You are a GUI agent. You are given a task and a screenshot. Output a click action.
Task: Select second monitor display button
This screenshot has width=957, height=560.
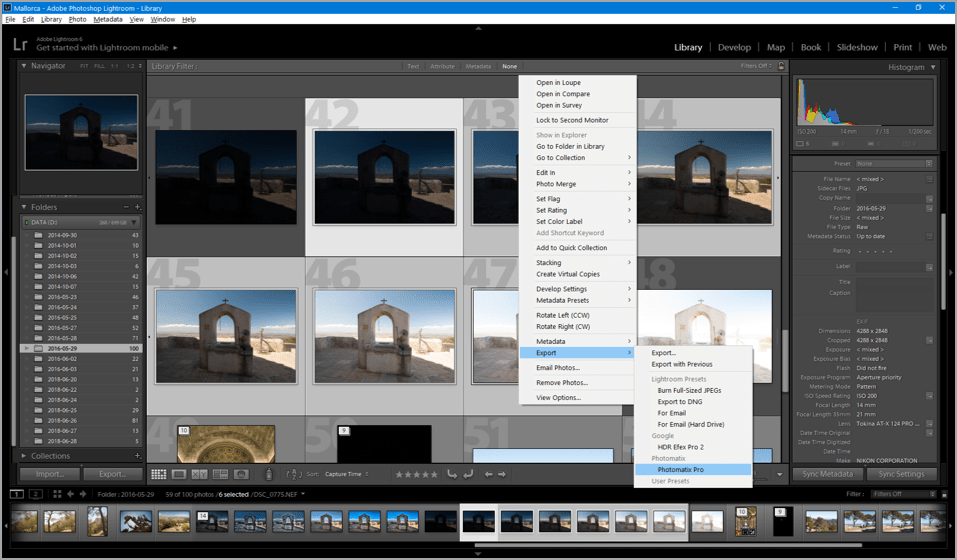pyautogui.click(x=37, y=494)
